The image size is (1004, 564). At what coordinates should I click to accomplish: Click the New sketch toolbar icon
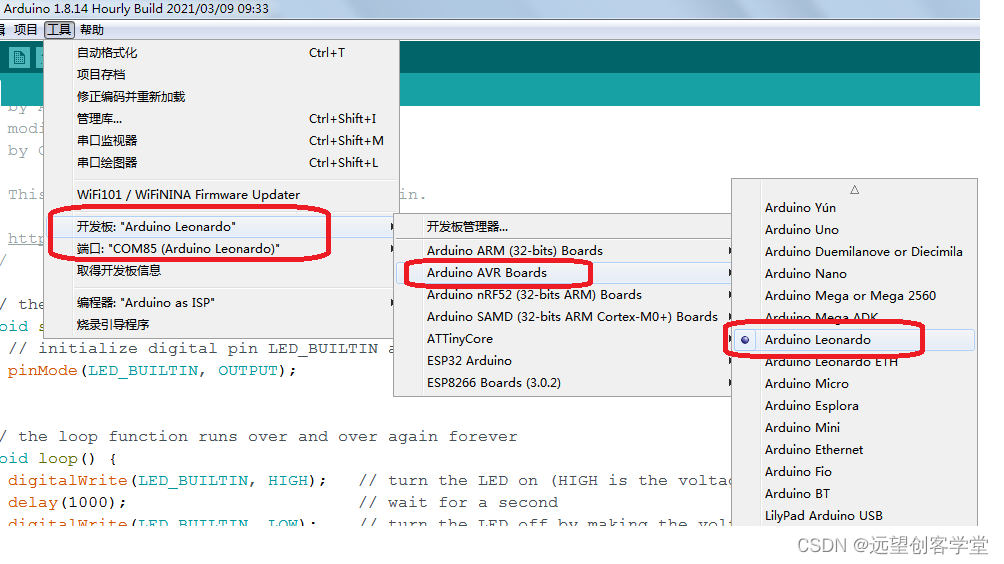[19, 59]
